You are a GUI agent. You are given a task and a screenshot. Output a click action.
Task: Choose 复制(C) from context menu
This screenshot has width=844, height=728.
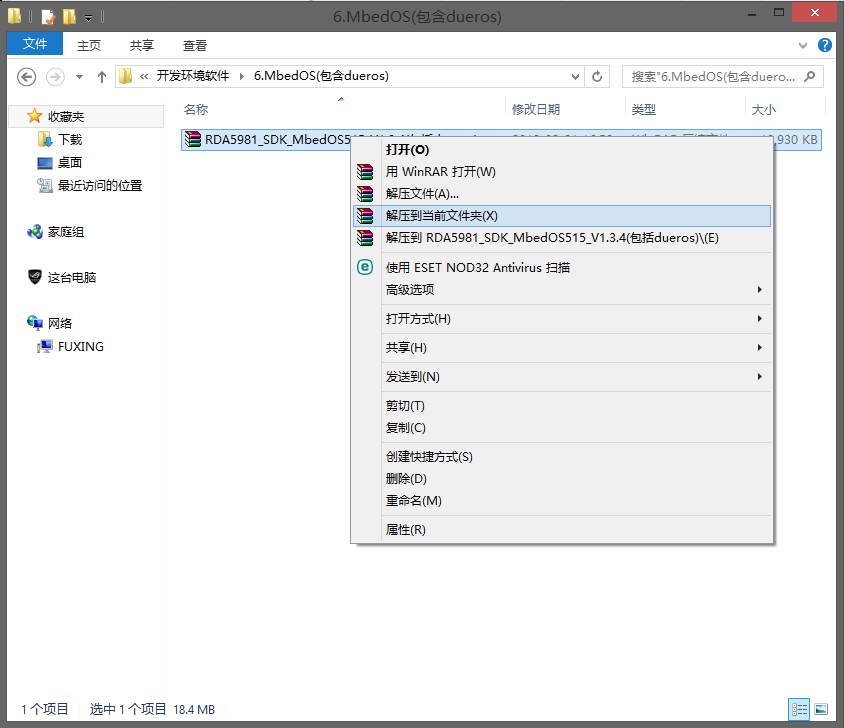pos(562,428)
